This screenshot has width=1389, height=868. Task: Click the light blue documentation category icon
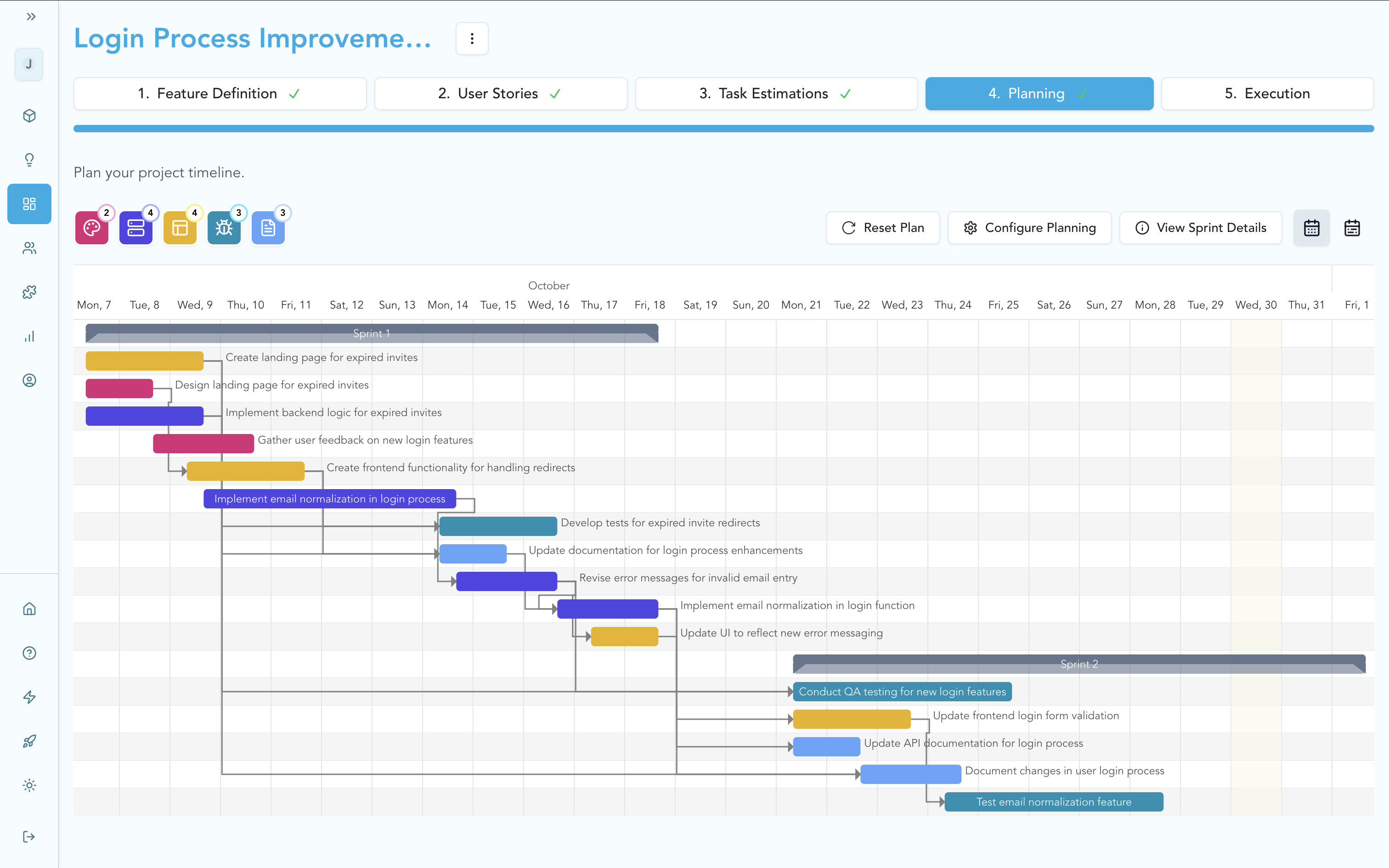(x=268, y=228)
